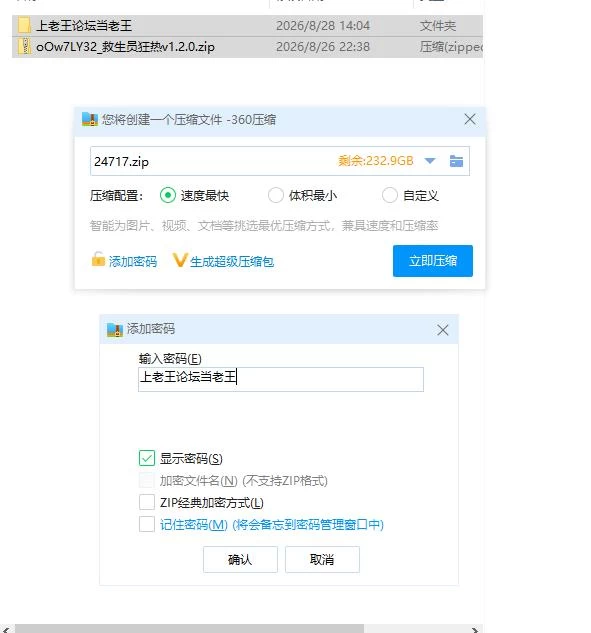Click the folder icon of 上老王论坛当老王
Screen dimensions: 591x633
tap(24, 25)
